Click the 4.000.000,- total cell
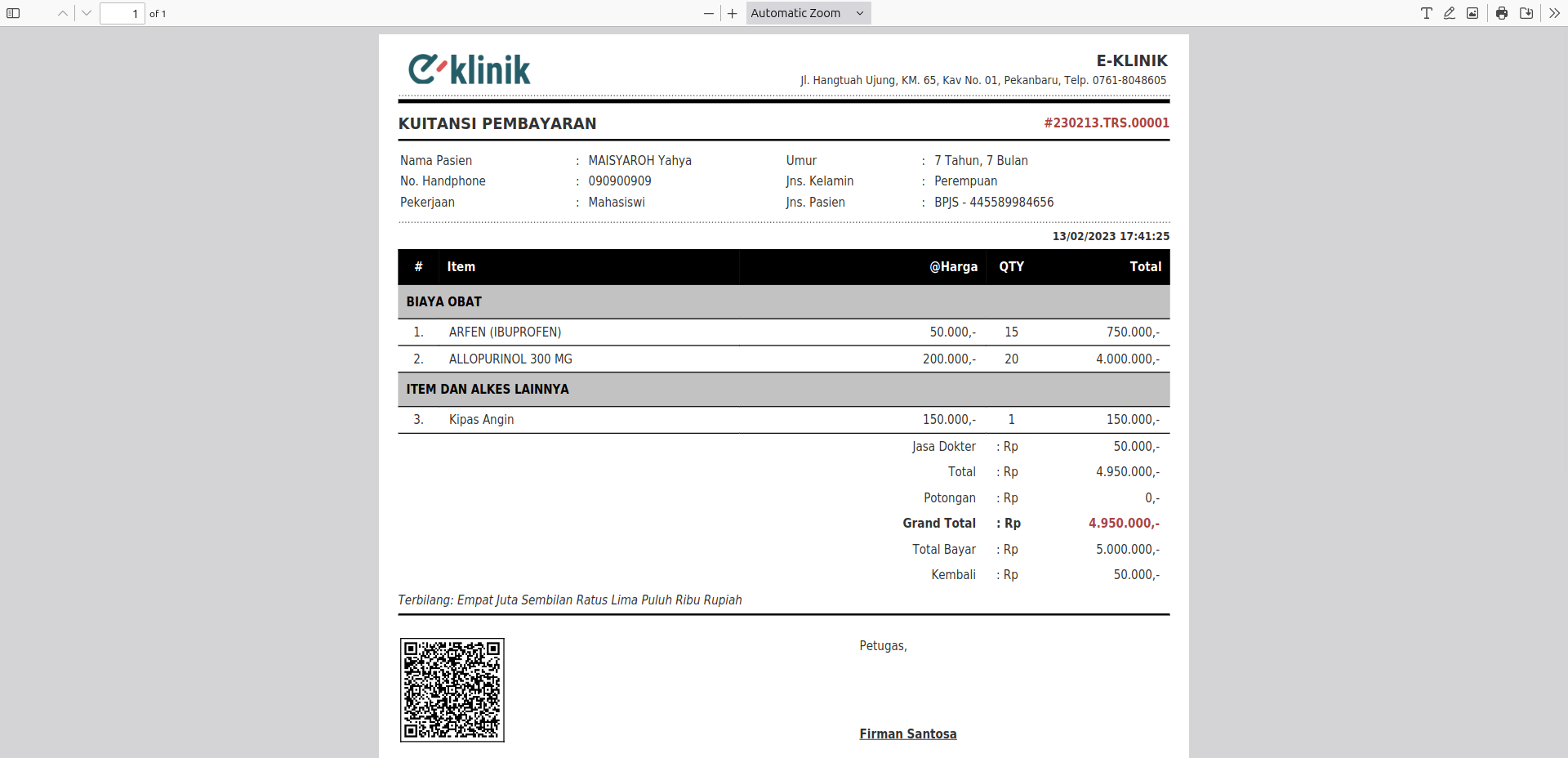 coord(1128,359)
